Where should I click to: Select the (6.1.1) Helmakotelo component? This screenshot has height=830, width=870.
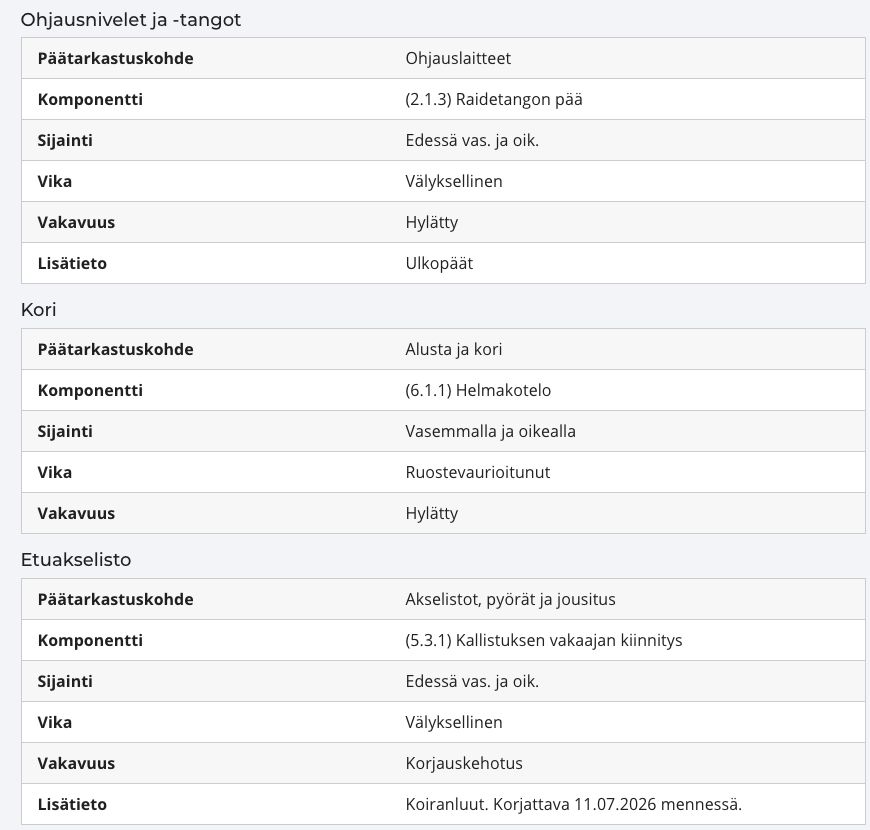point(478,391)
